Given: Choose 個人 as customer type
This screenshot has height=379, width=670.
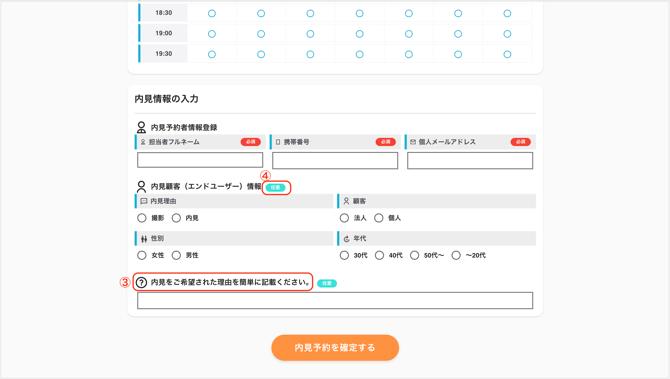Looking at the screenshot, I should pyautogui.click(x=379, y=218).
